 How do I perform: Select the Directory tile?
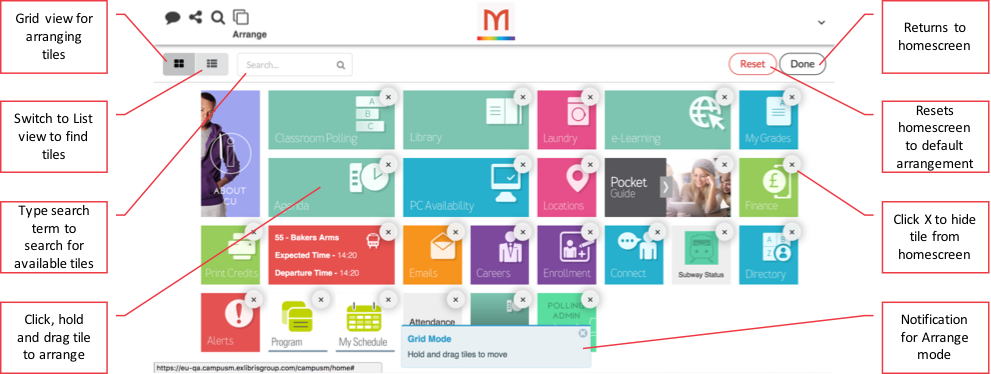click(x=769, y=255)
